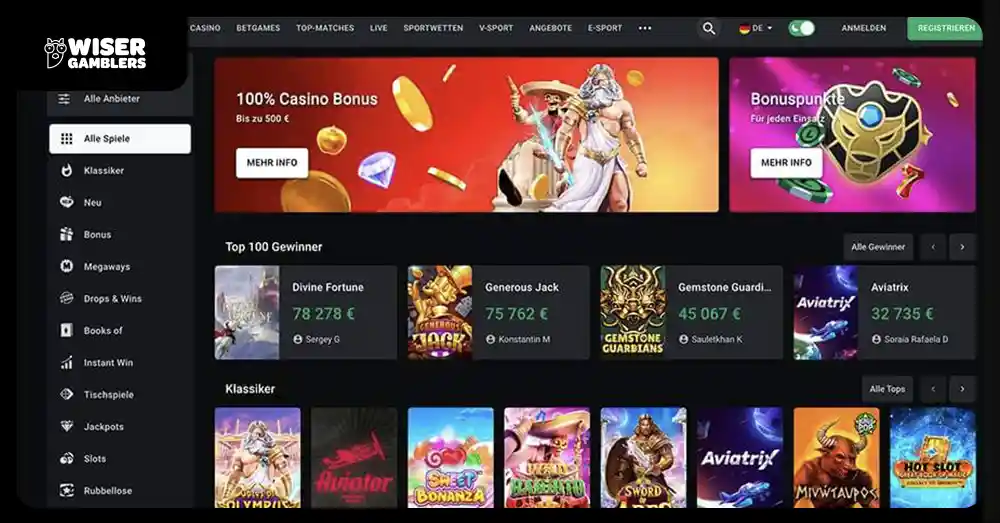This screenshot has width=1000, height=523.
Task: Expand the three-dots more menu
Action: pyautogui.click(x=645, y=28)
